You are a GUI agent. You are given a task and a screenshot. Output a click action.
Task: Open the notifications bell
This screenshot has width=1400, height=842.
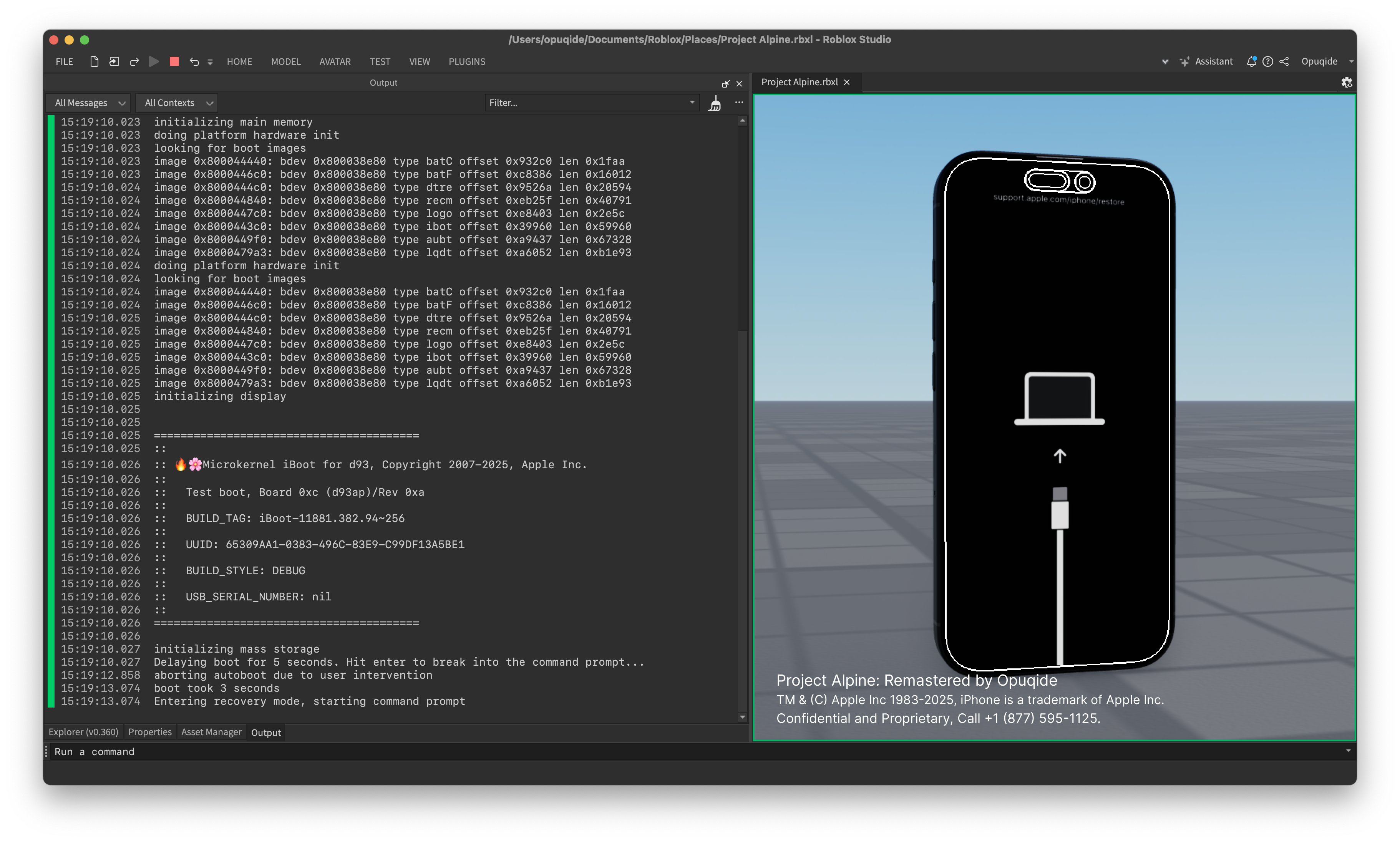1251,61
